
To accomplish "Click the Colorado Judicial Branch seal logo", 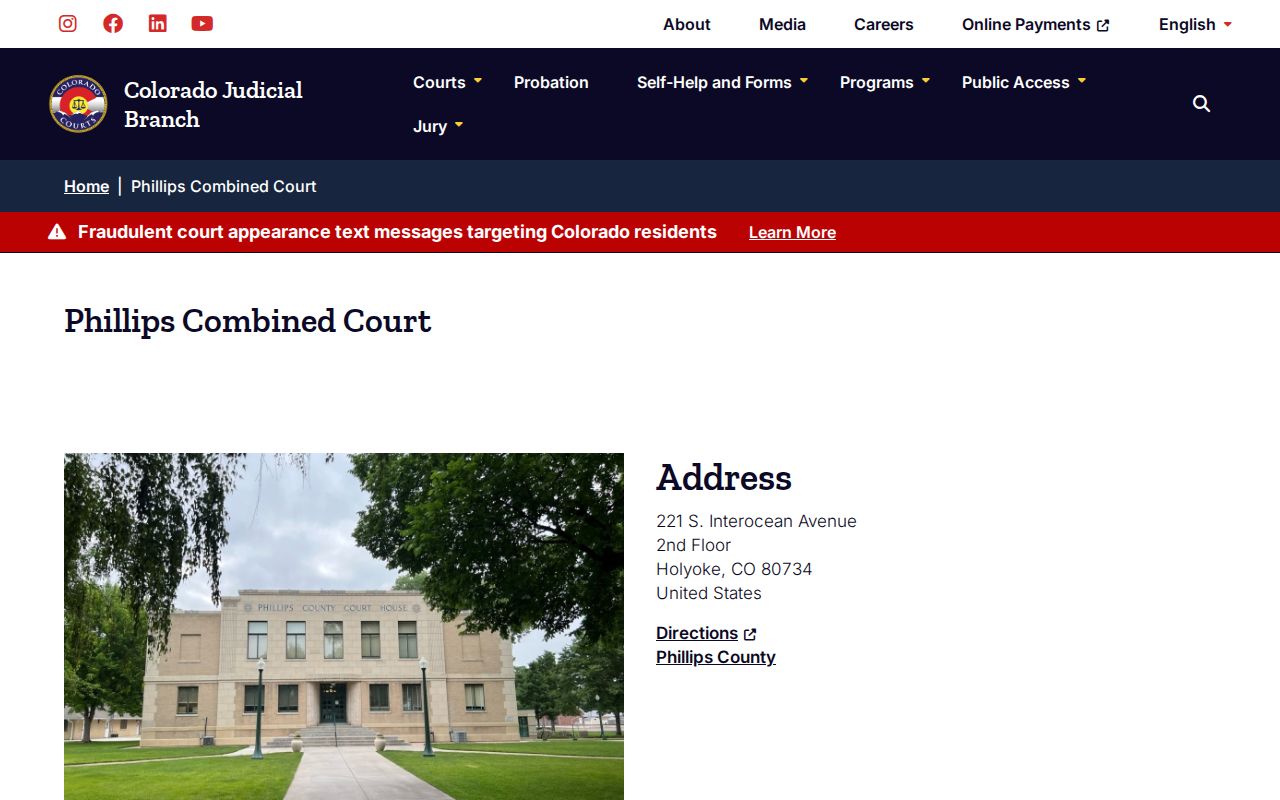I will (78, 104).
